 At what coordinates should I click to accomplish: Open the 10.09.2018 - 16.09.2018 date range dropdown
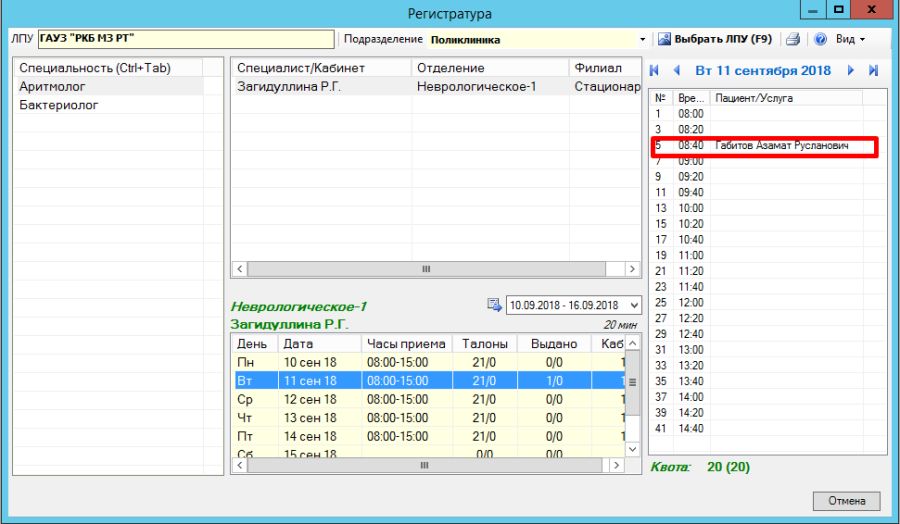pos(634,305)
